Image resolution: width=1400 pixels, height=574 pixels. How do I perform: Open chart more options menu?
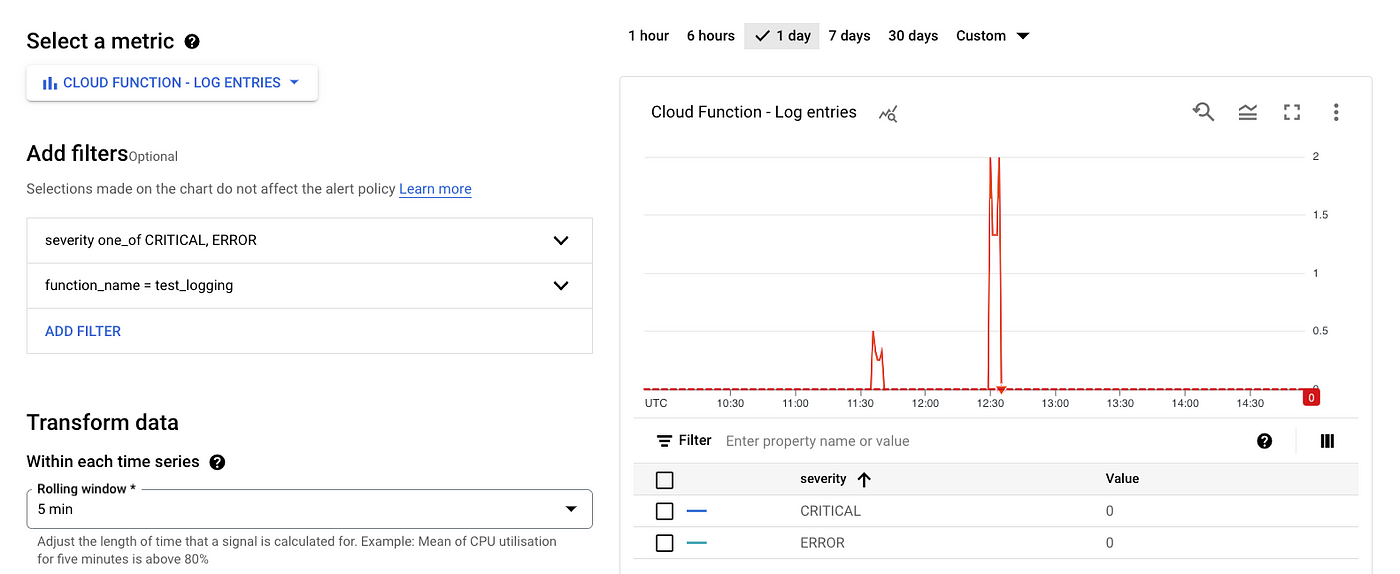pyautogui.click(x=1336, y=113)
